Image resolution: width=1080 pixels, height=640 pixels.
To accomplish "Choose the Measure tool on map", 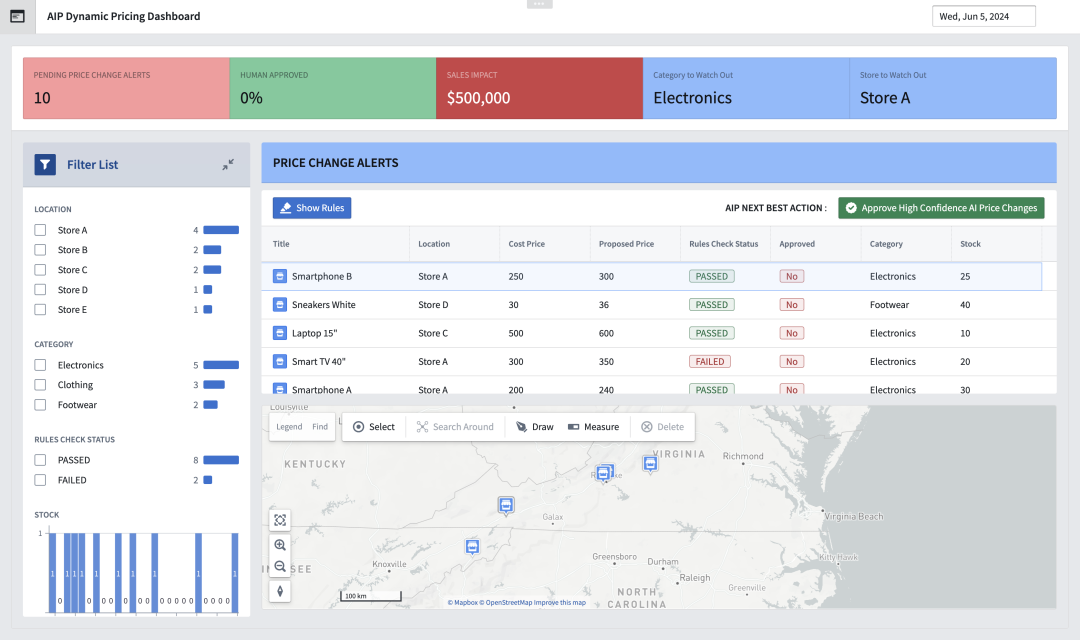I will (x=593, y=427).
